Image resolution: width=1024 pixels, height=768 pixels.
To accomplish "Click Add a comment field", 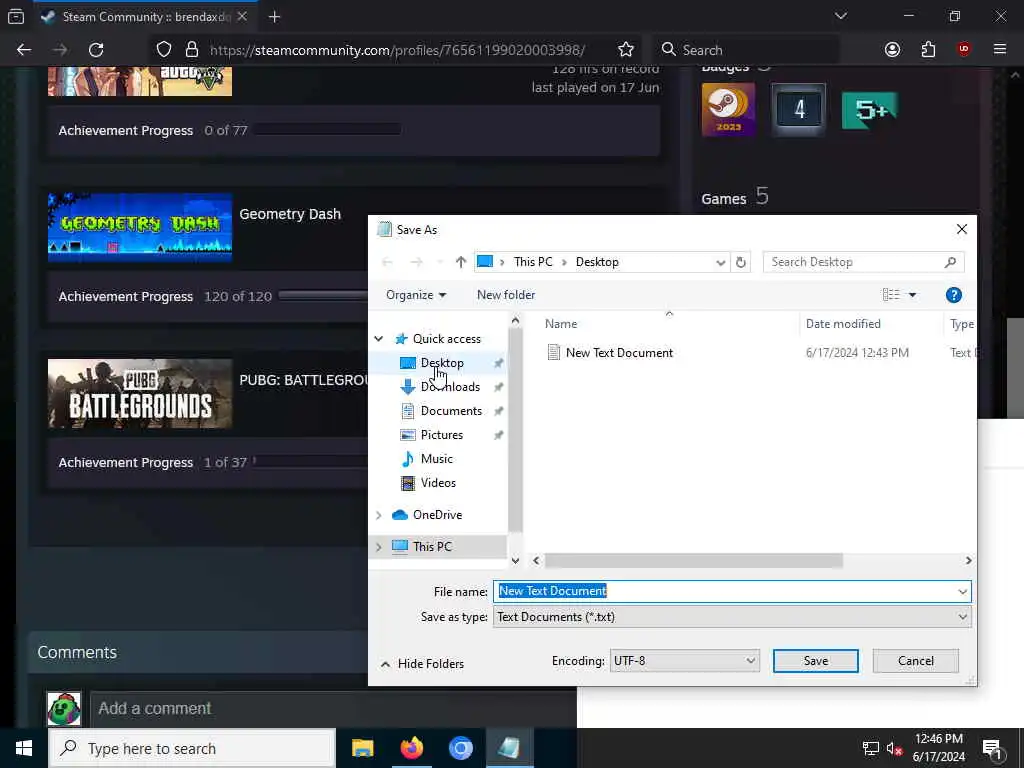I will click(x=333, y=709).
